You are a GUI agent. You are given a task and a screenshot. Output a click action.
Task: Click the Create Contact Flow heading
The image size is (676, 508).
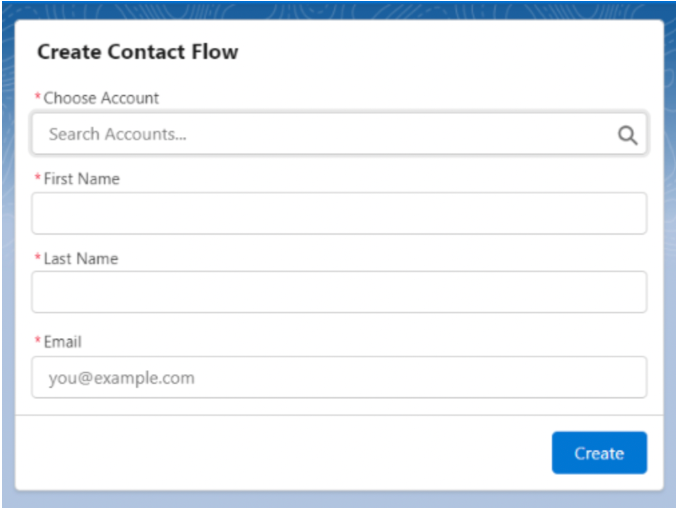pos(138,52)
